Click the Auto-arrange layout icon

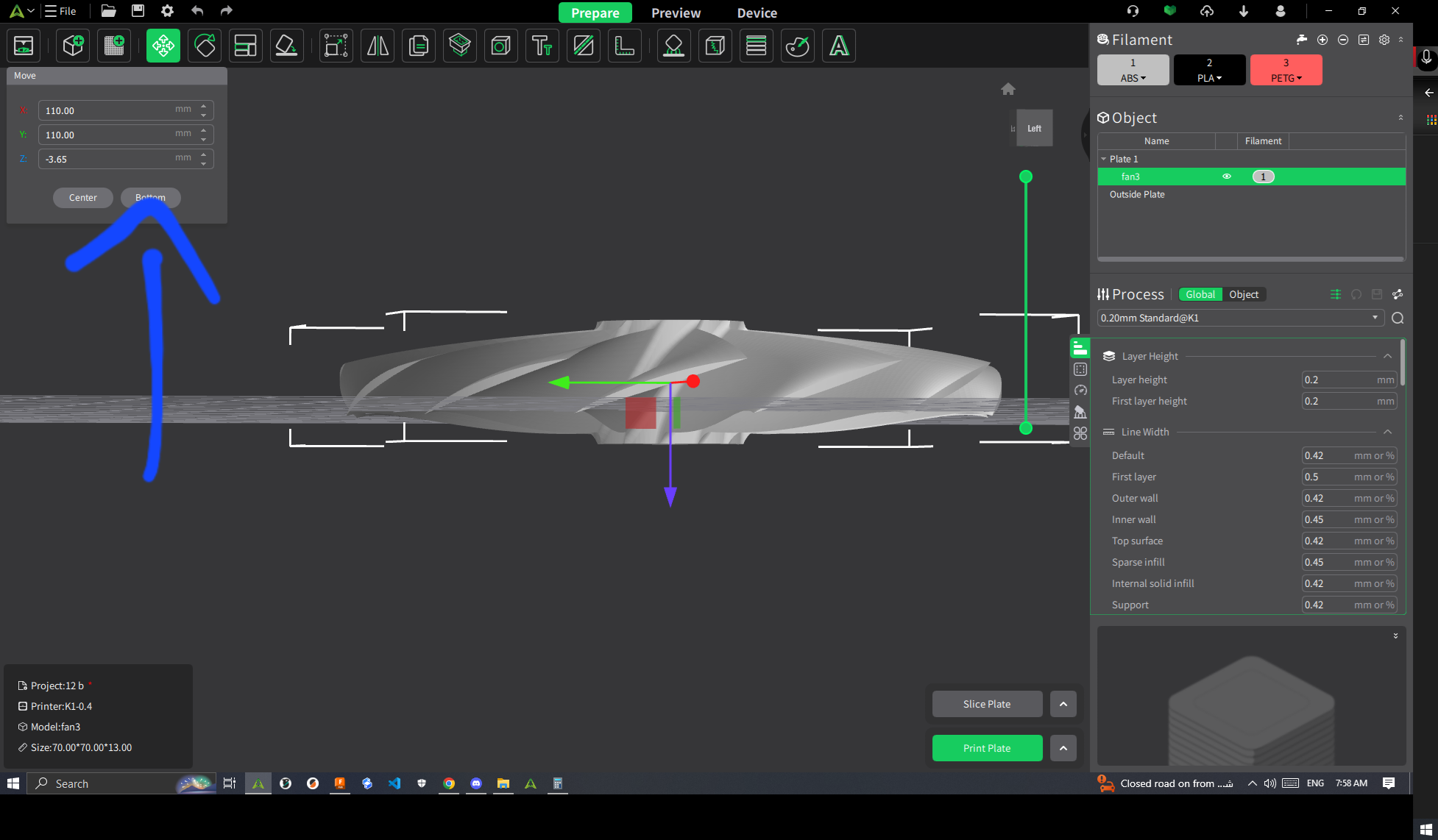tap(246, 46)
